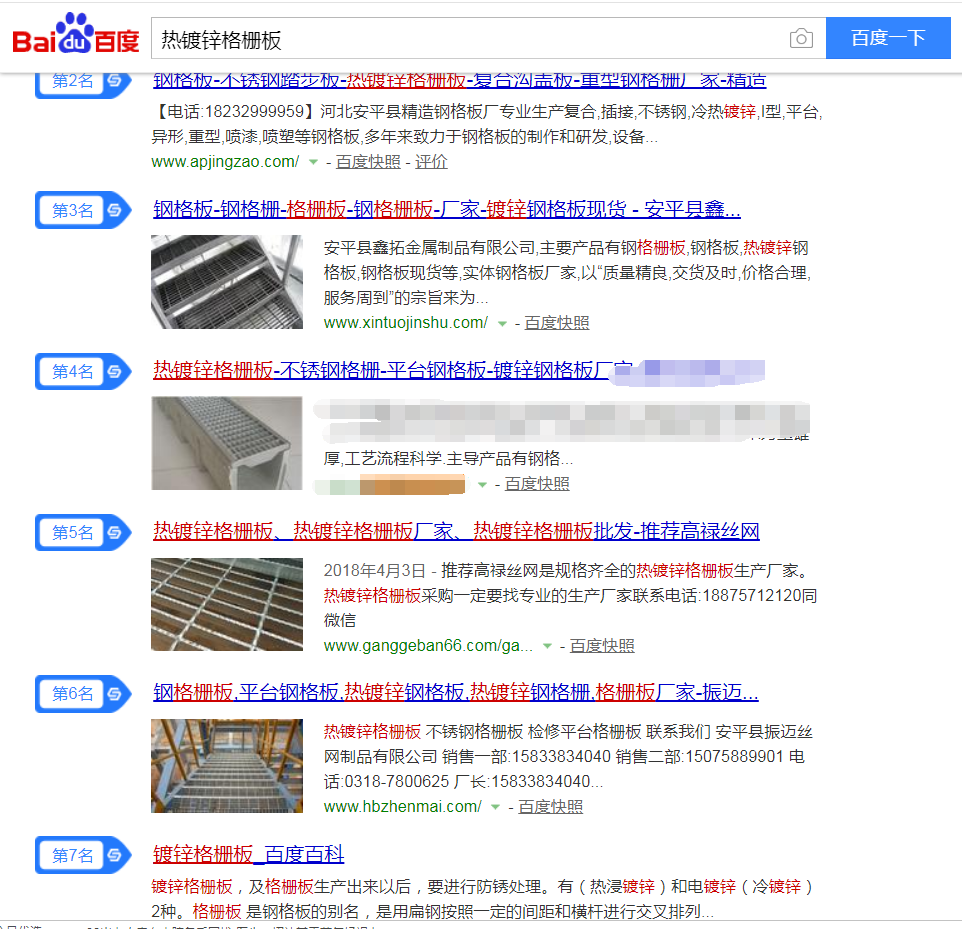This screenshot has width=962, height=929.
Task: Expand dropdown arrow next to www.apjingzao.com
Action: coord(314,162)
